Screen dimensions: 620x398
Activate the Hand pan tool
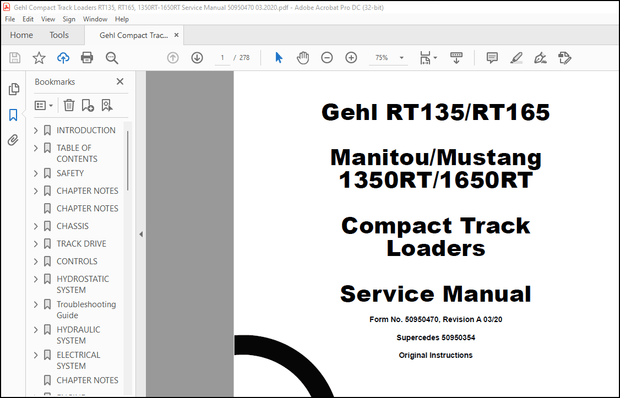303,58
